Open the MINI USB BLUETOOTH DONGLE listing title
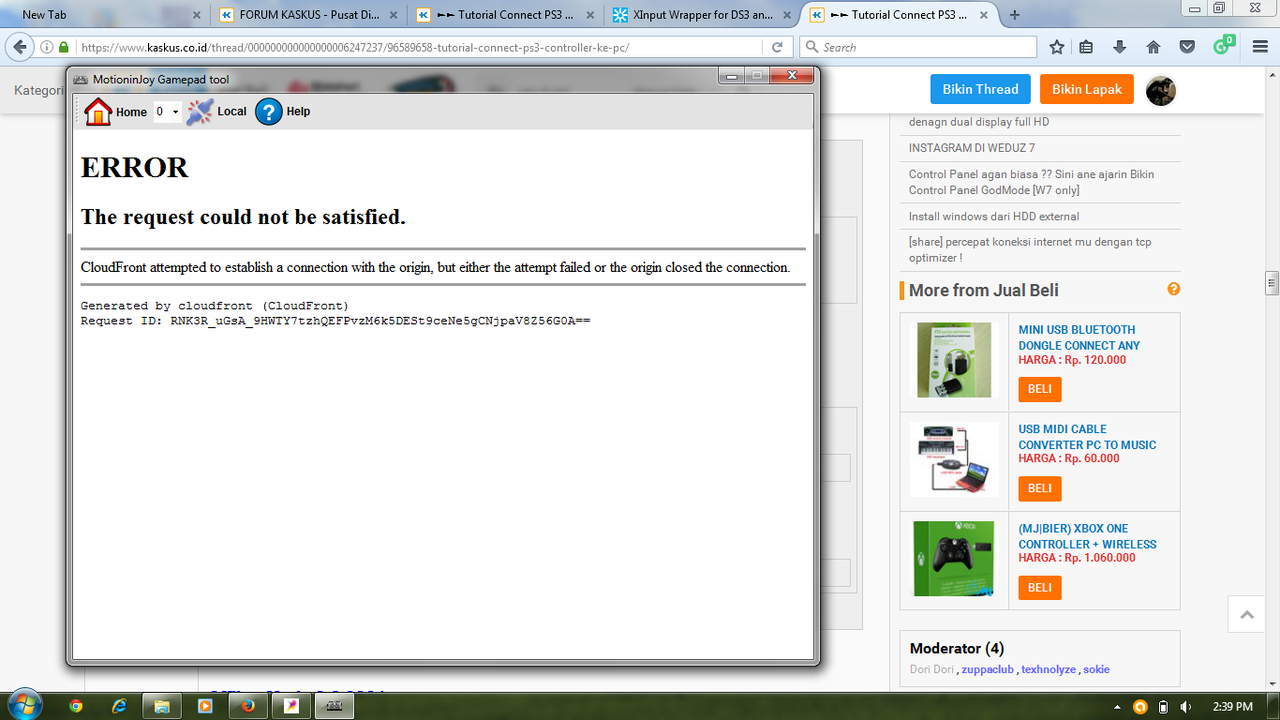The width and height of the screenshot is (1280, 720). tap(1079, 337)
